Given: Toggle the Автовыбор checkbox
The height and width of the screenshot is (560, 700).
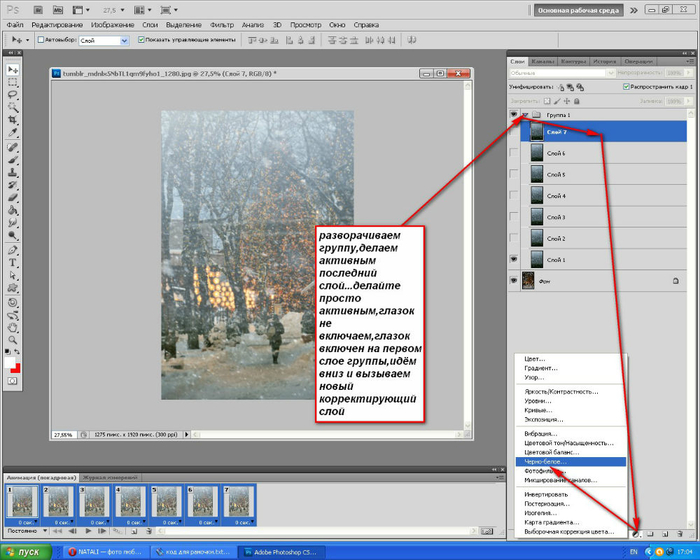Looking at the screenshot, I should click(x=41, y=40).
